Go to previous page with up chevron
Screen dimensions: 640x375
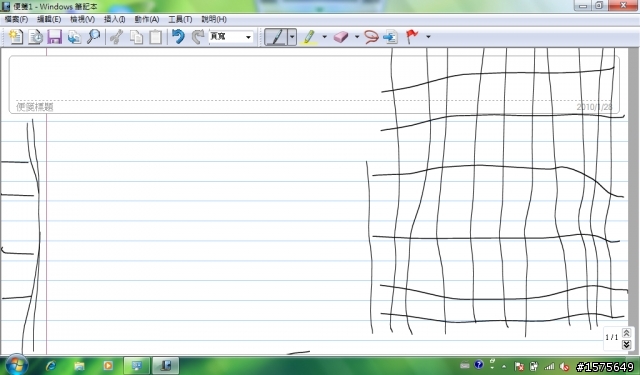(x=626, y=333)
